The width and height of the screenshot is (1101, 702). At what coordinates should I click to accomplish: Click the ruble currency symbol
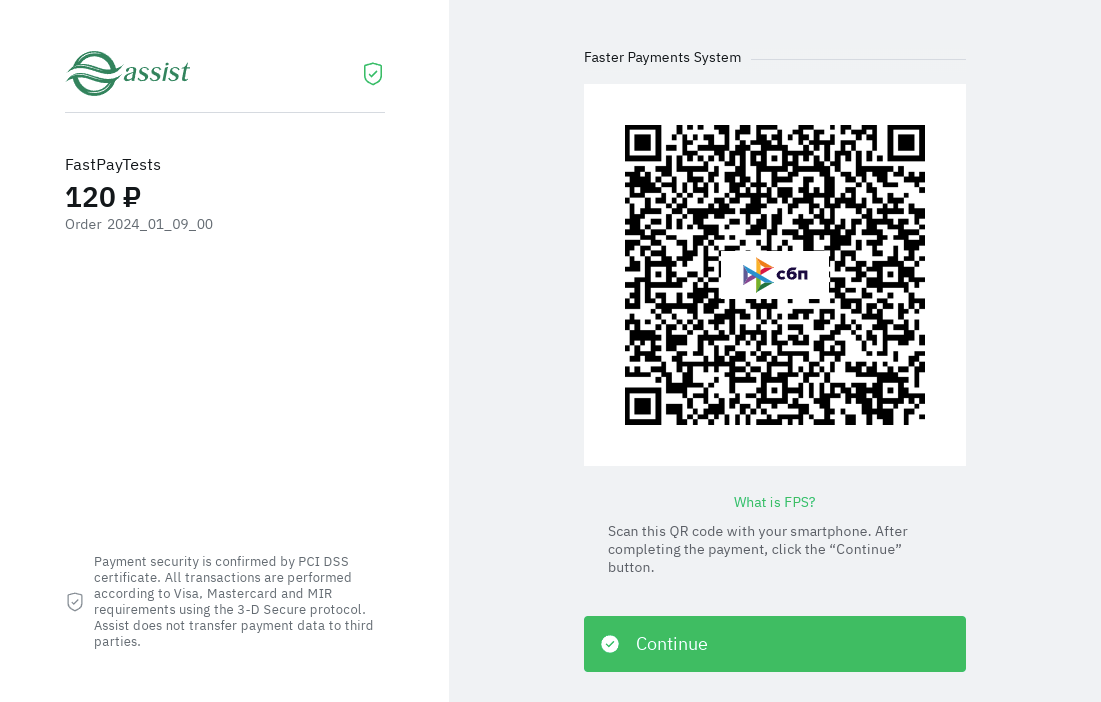pos(131,197)
